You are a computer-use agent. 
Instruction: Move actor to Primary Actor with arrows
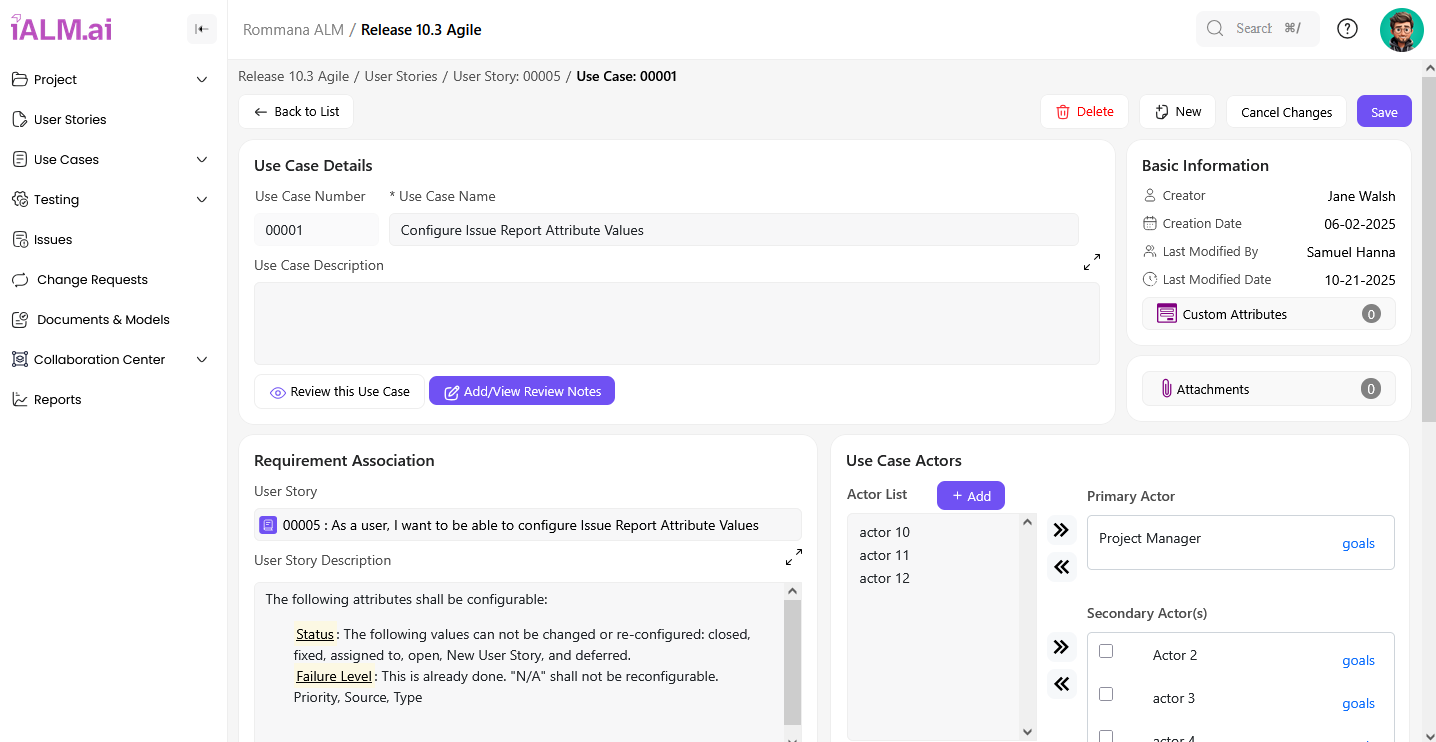click(1061, 530)
